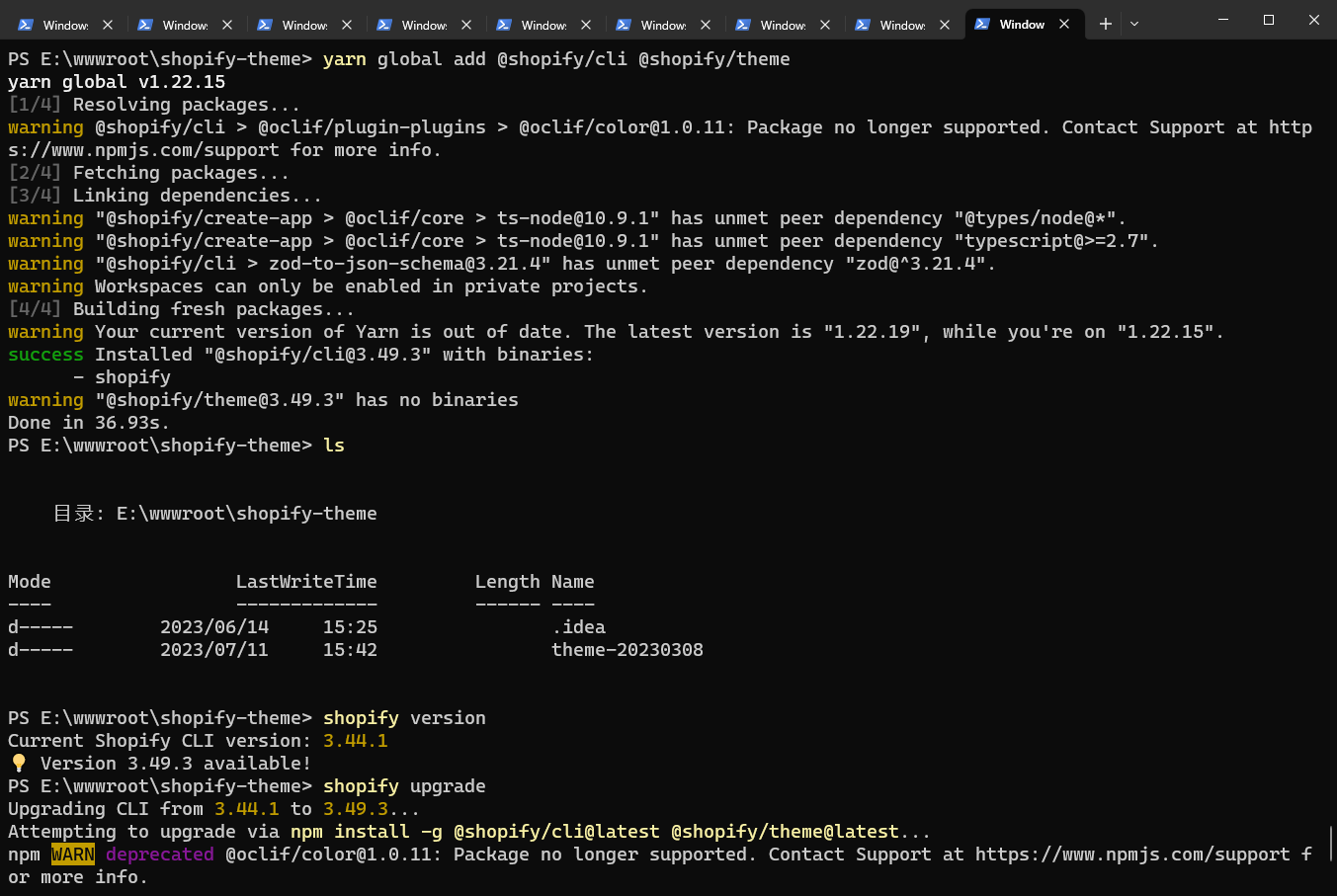The height and width of the screenshot is (896, 1337).
Task: Close the third terminal tab
Action: click(347, 25)
